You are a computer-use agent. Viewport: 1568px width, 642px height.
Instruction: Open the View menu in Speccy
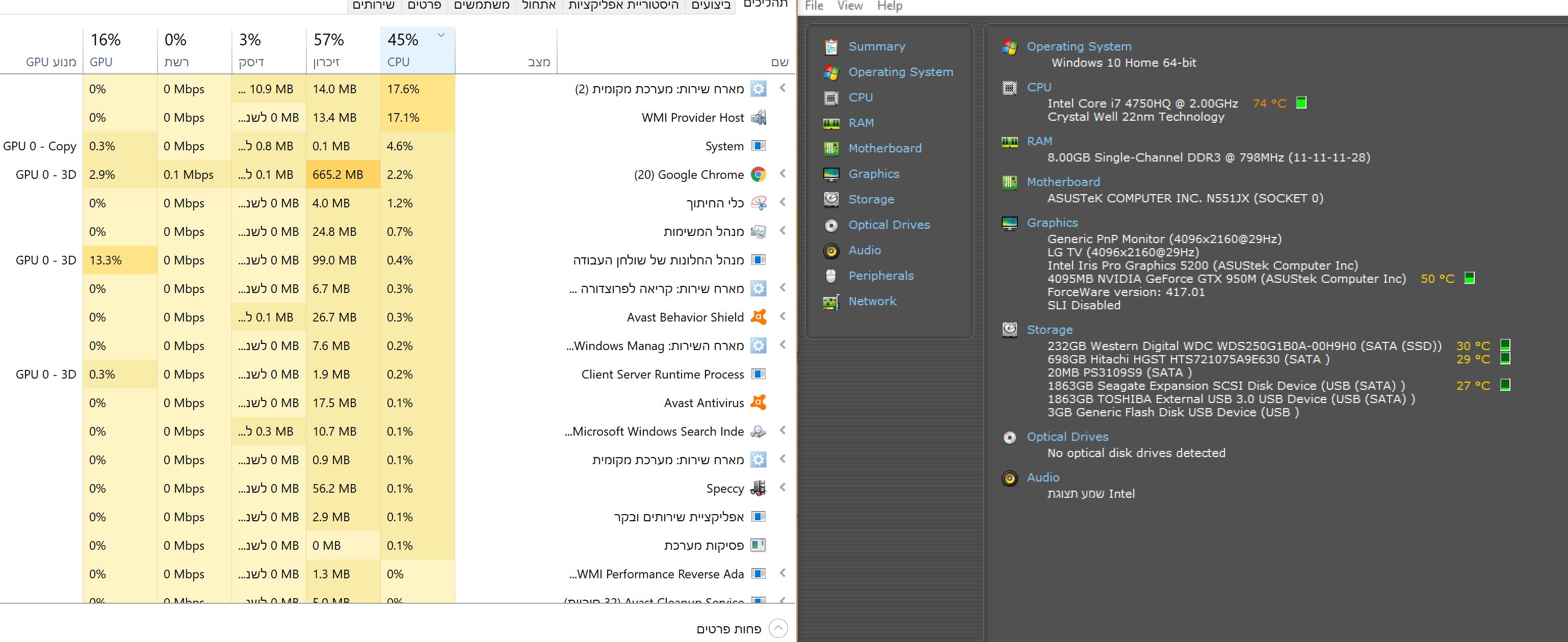[x=849, y=6]
